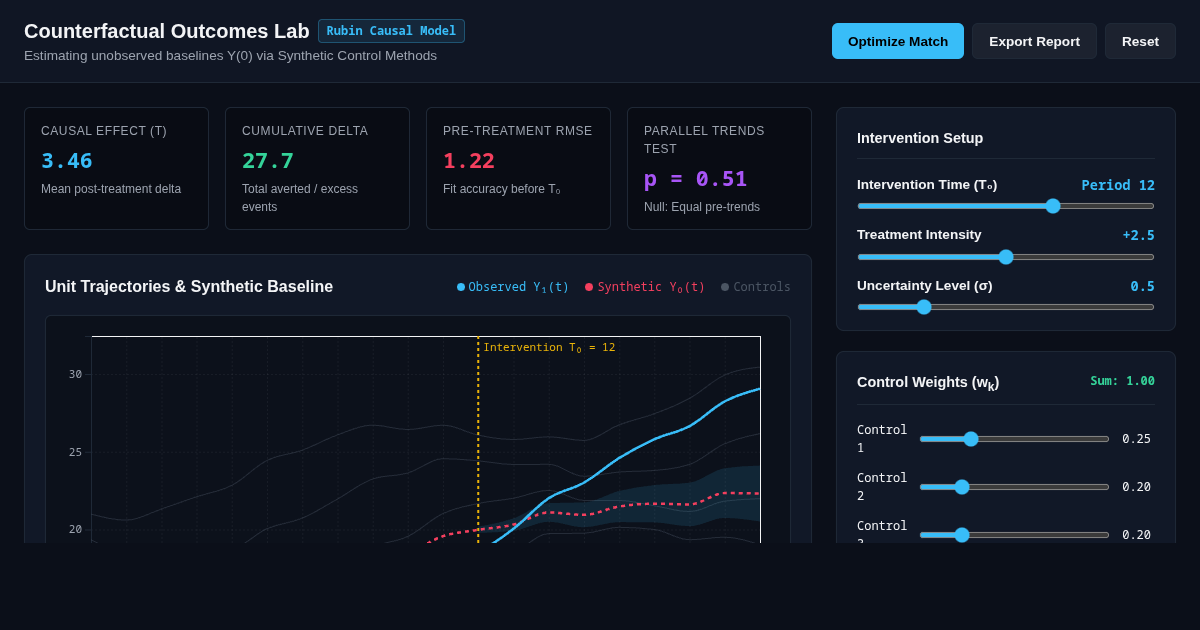Select the Cumulative Delta value 27.7
Screen dimensions: 1200x630
tap(268, 160)
